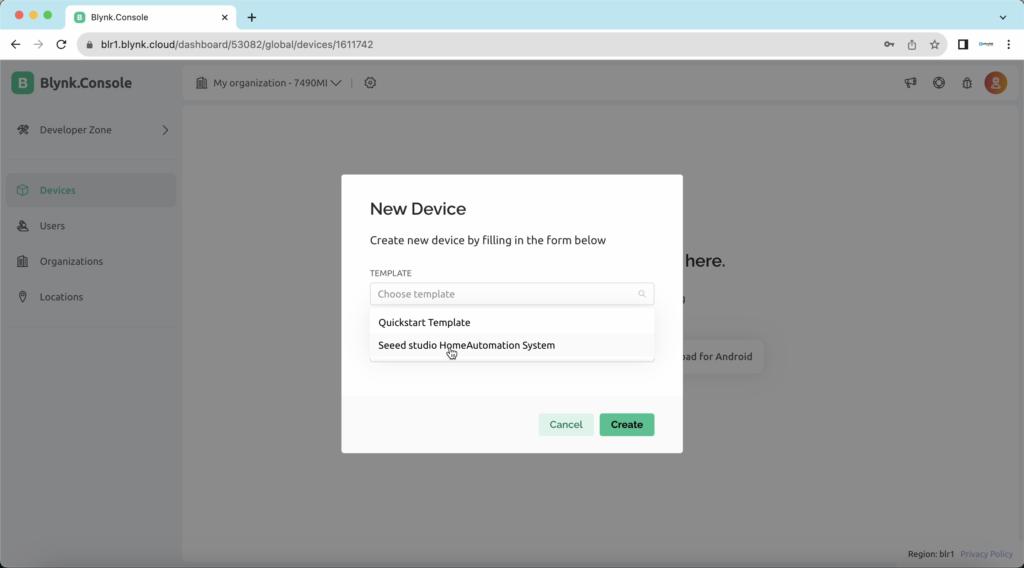This screenshot has width=1024, height=568.
Task: Select the Blynk.Console browser tab
Action: pyautogui.click(x=150, y=18)
